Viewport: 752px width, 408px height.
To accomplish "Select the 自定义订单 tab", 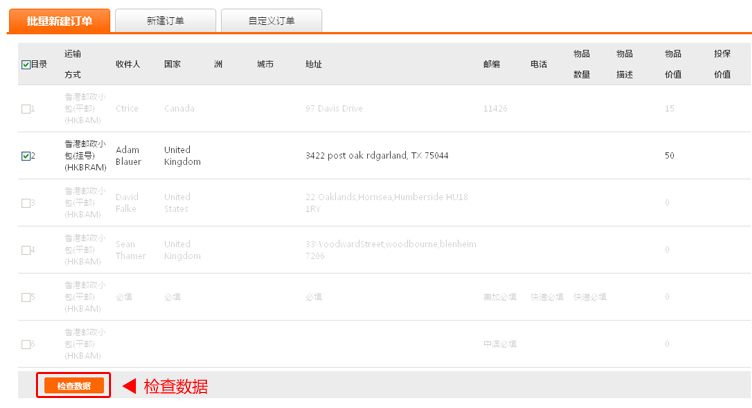I will 271,21.
